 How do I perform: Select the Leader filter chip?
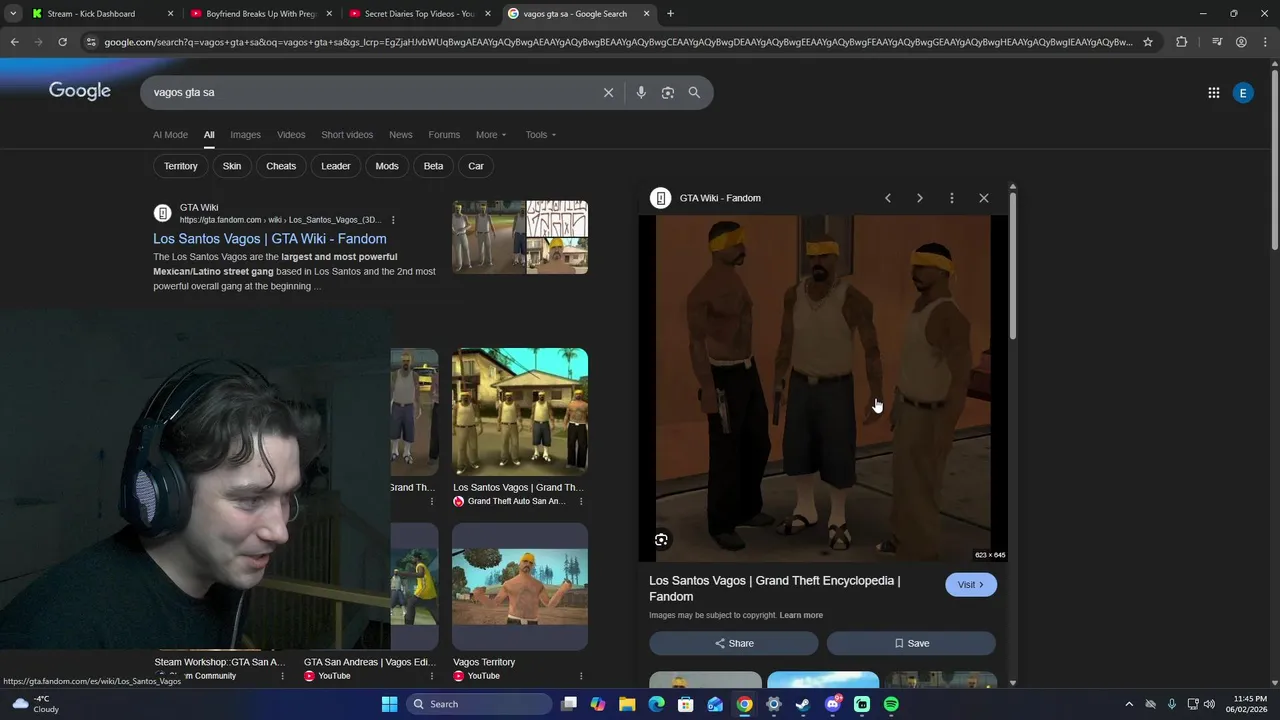(336, 166)
